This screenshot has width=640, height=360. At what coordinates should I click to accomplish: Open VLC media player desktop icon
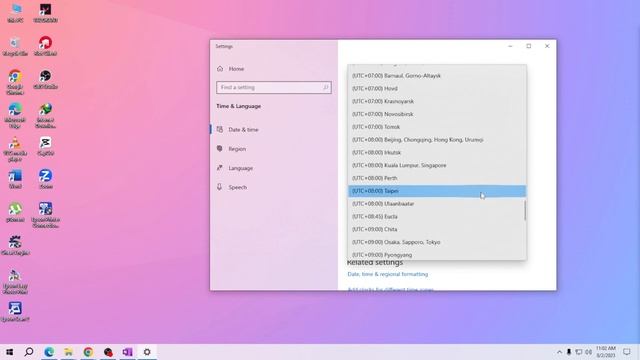[x=16, y=149]
